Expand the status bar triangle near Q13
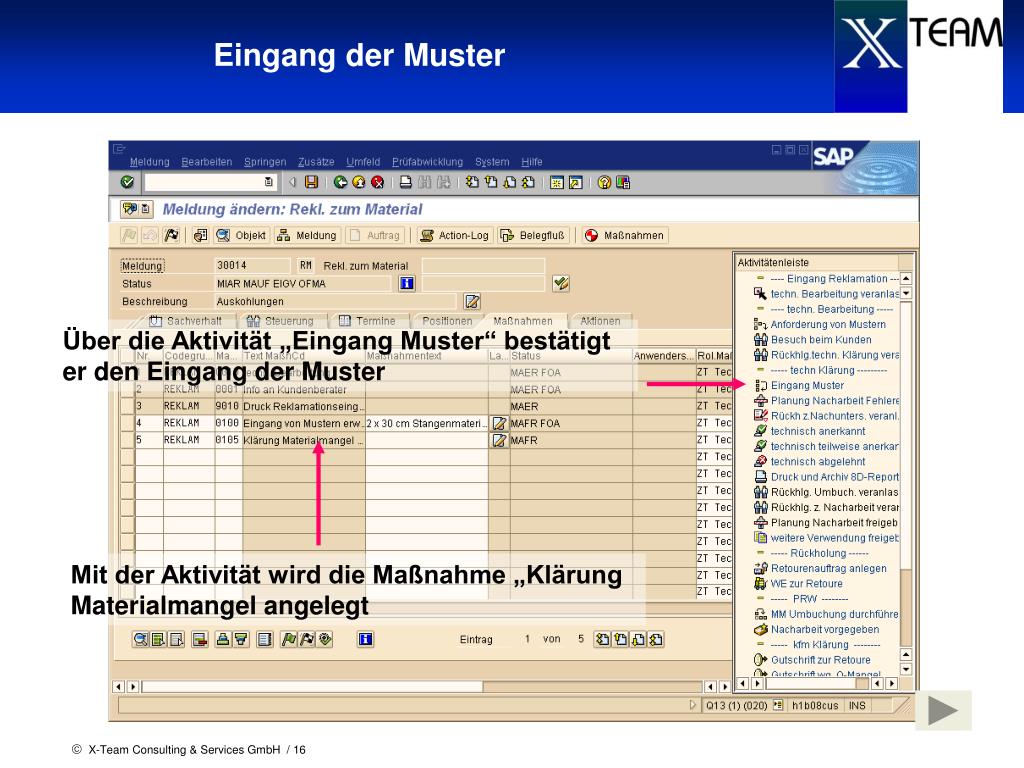 click(693, 705)
